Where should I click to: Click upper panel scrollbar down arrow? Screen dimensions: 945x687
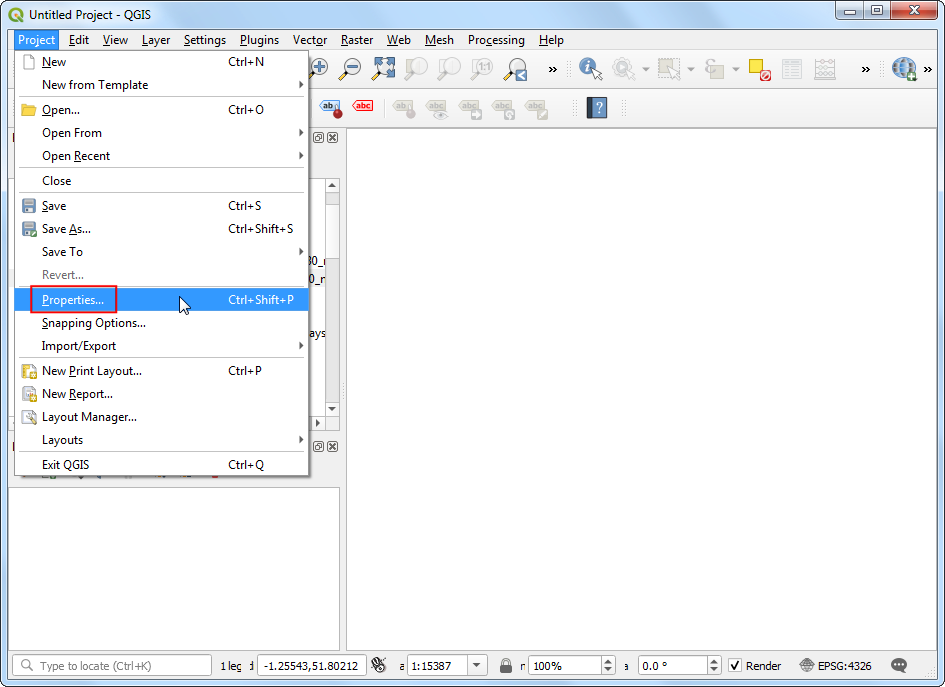(332, 409)
